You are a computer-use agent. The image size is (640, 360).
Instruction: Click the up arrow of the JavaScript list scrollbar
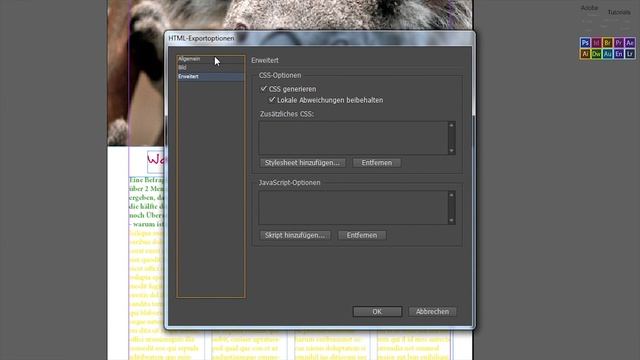click(x=451, y=195)
